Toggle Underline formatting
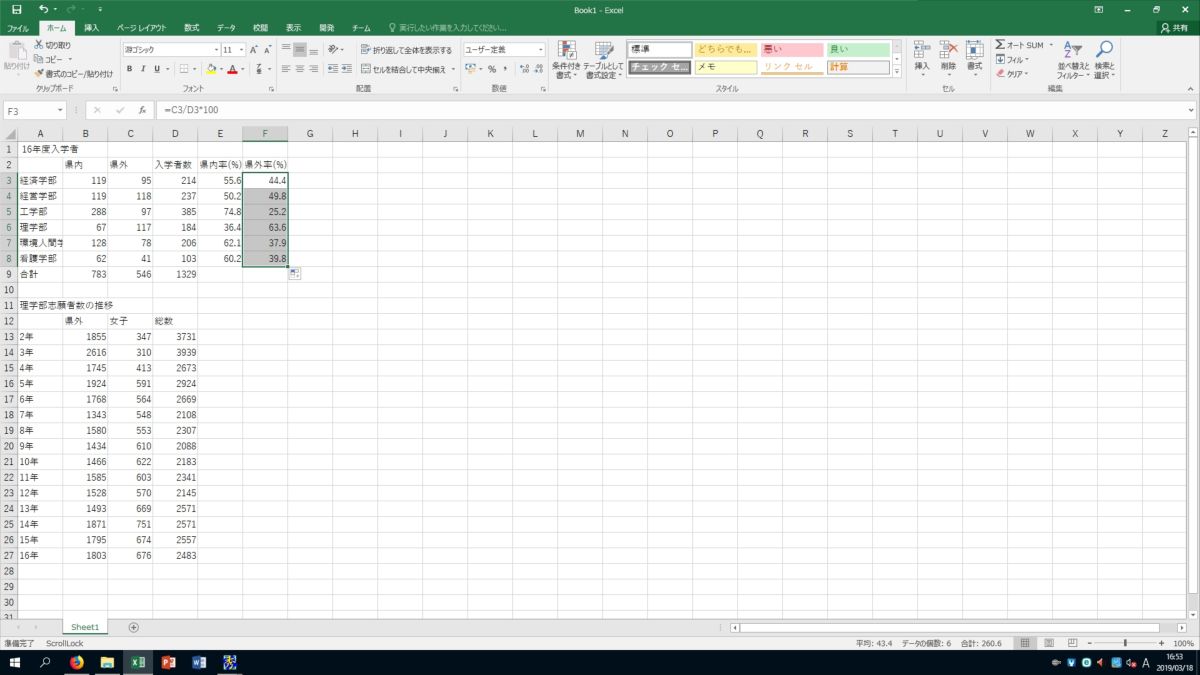 pyautogui.click(x=158, y=69)
